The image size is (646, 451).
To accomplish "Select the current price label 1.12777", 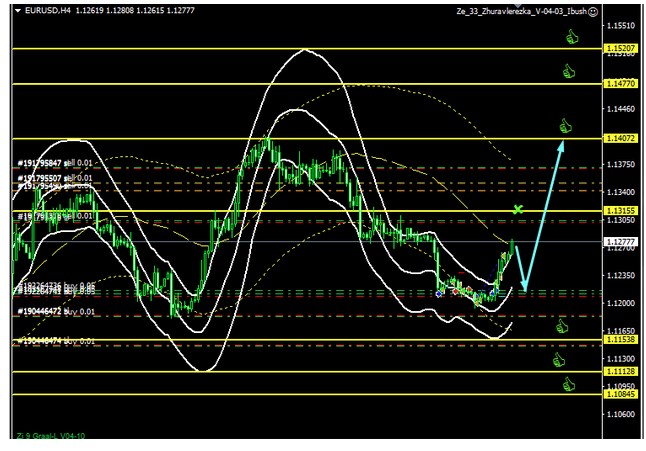I will coord(621,242).
